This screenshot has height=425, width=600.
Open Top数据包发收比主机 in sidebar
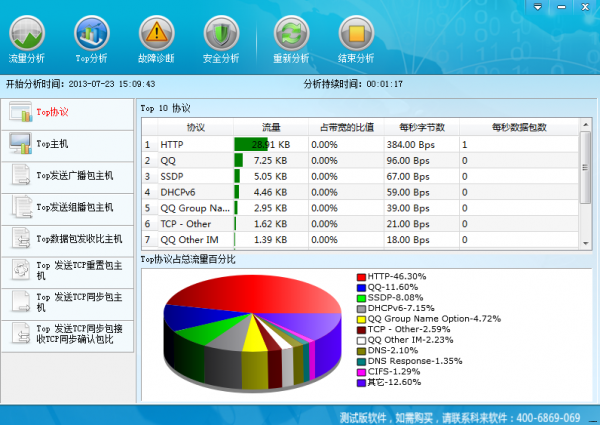pos(67,241)
